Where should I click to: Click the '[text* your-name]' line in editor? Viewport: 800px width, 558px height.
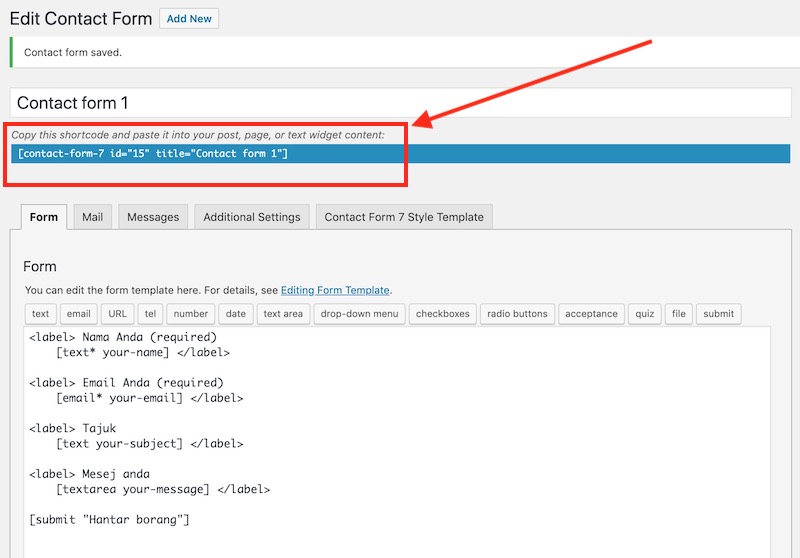coord(143,352)
